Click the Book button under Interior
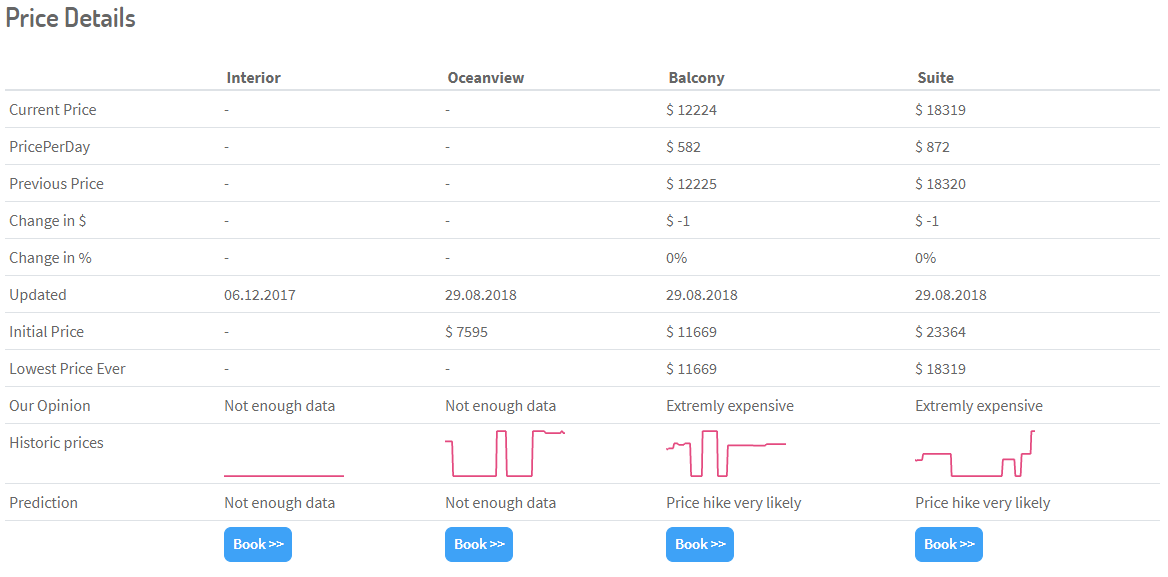This screenshot has width=1168, height=577. (x=258, y=544)
